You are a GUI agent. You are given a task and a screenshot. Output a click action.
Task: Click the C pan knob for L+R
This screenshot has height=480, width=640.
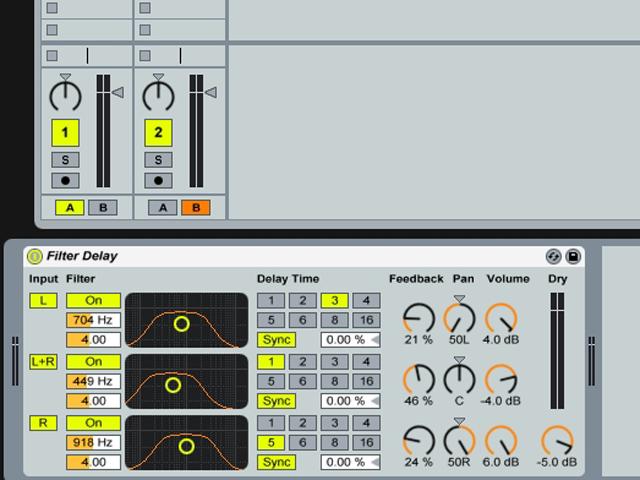pos(459,380)
